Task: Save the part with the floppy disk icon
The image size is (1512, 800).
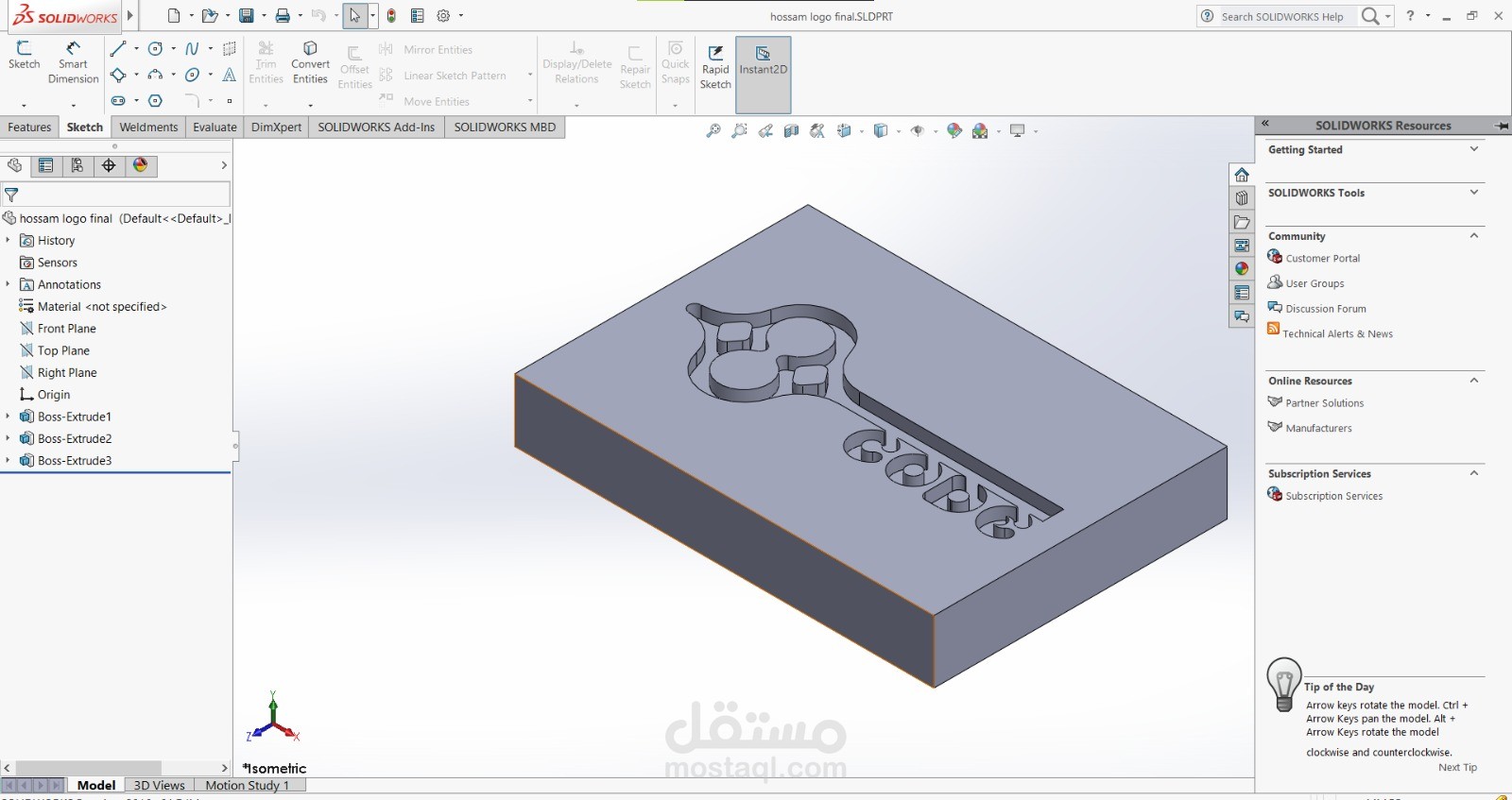Action: coord(247,15)
